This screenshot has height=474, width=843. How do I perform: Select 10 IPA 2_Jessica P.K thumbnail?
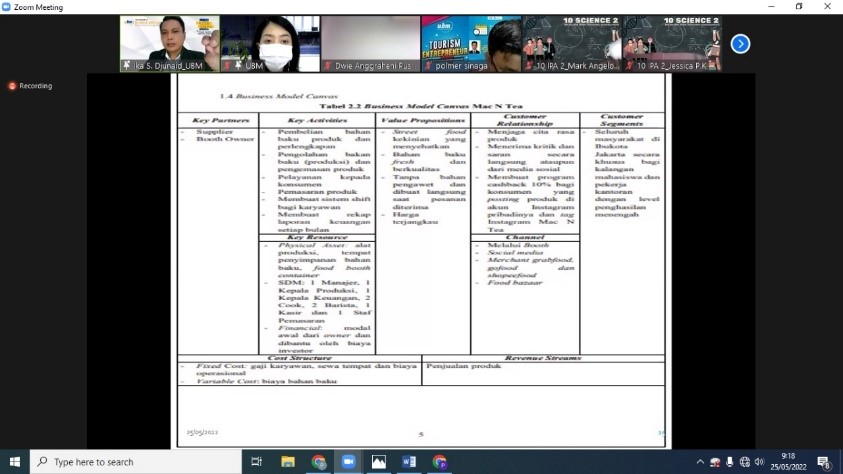(x=672, y=44)
